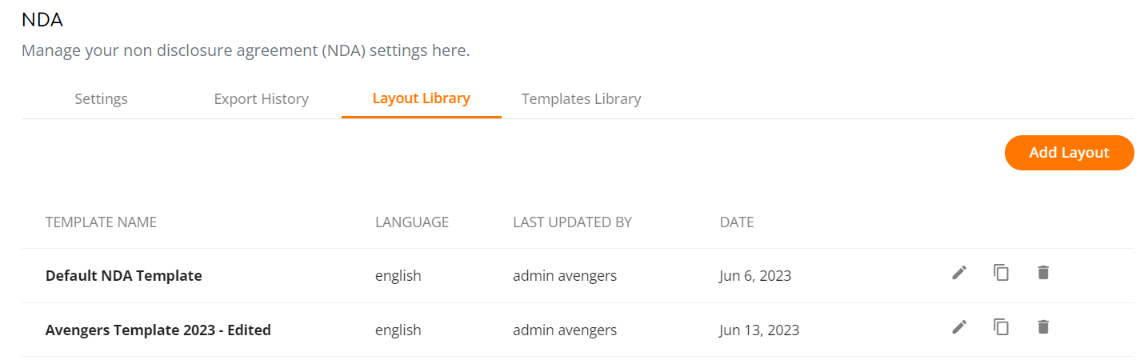
Task: Switch to the Settings tab
Action: [x=101, y=99]
